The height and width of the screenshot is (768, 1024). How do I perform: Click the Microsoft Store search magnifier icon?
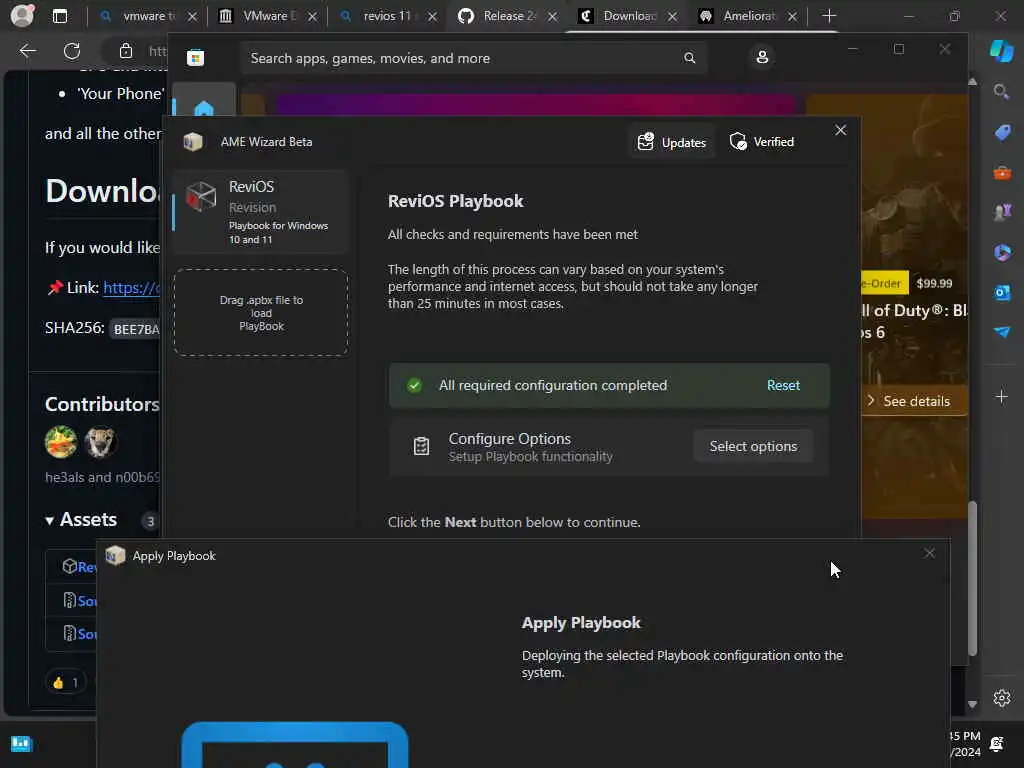click(690, 58)
